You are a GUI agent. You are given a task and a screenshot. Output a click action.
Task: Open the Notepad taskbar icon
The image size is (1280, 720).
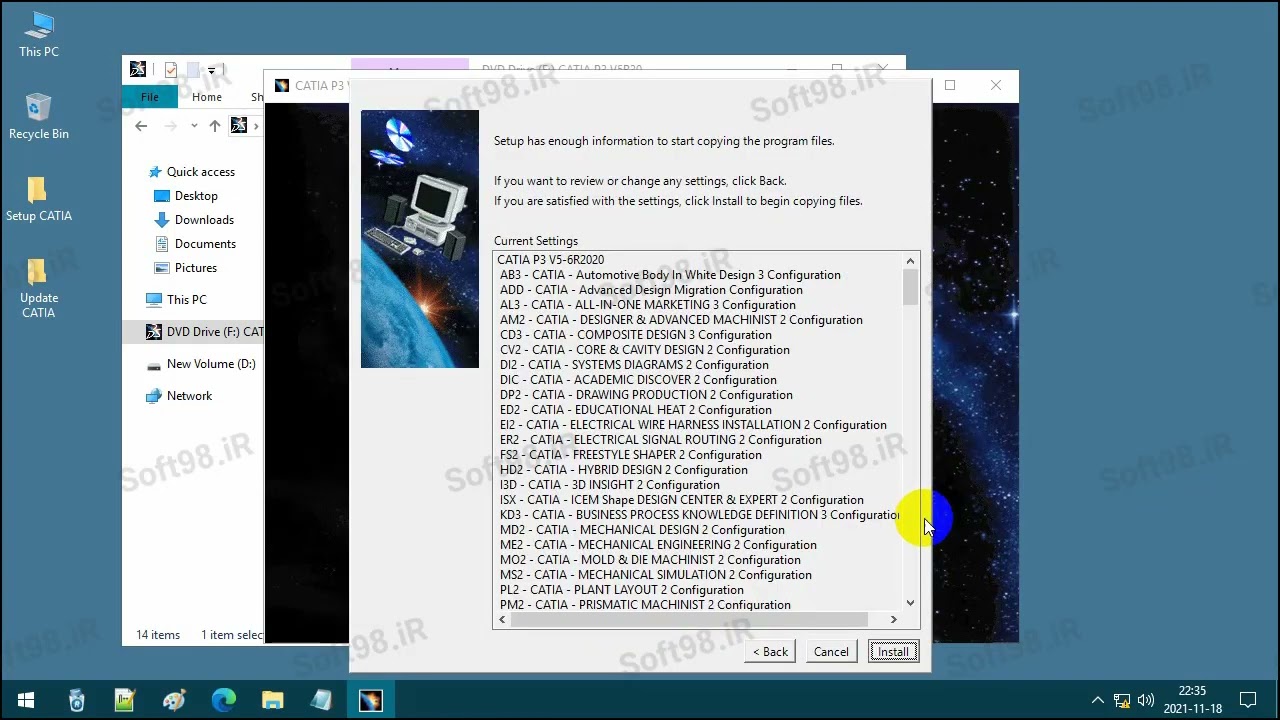[x=321, y=700]
